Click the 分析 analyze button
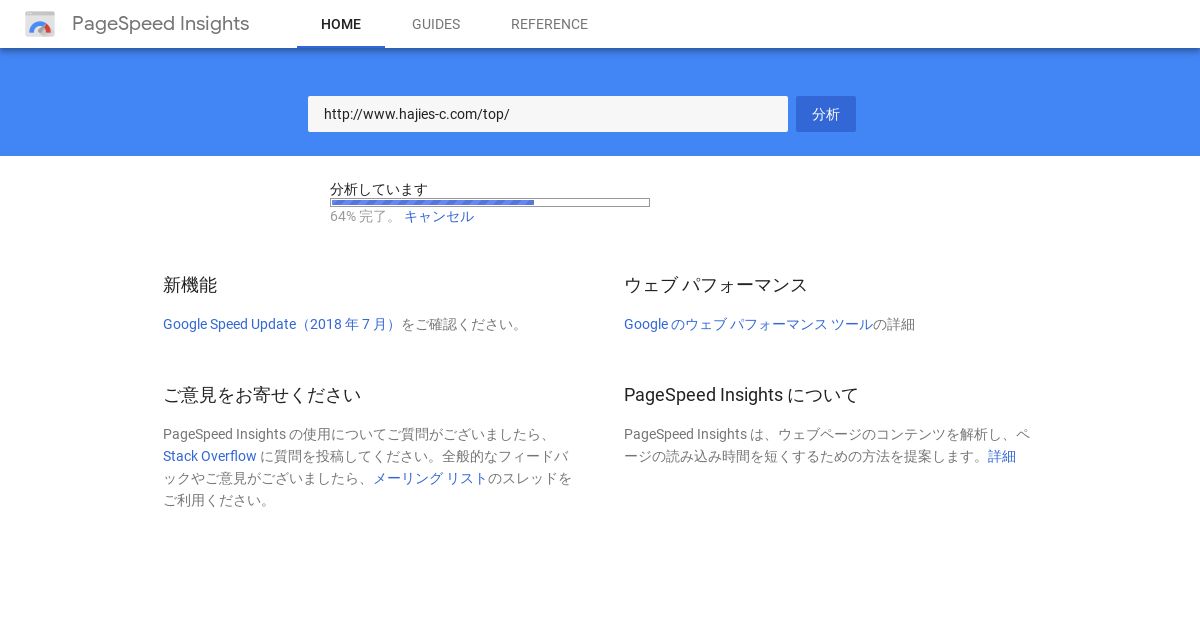This screenshot has height=630, width=1200. pyautogui.click(x=826, y=114)
